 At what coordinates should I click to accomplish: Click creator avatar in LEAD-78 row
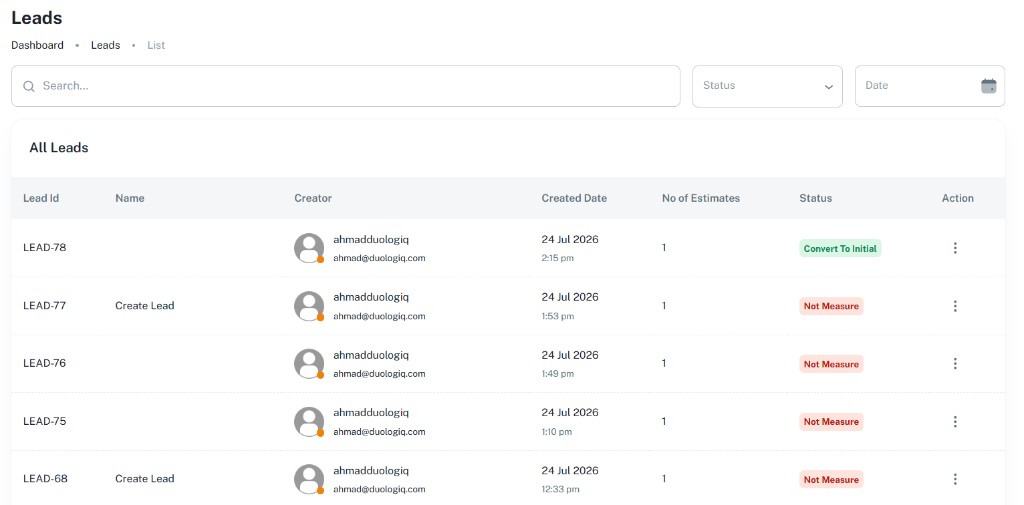309,248
